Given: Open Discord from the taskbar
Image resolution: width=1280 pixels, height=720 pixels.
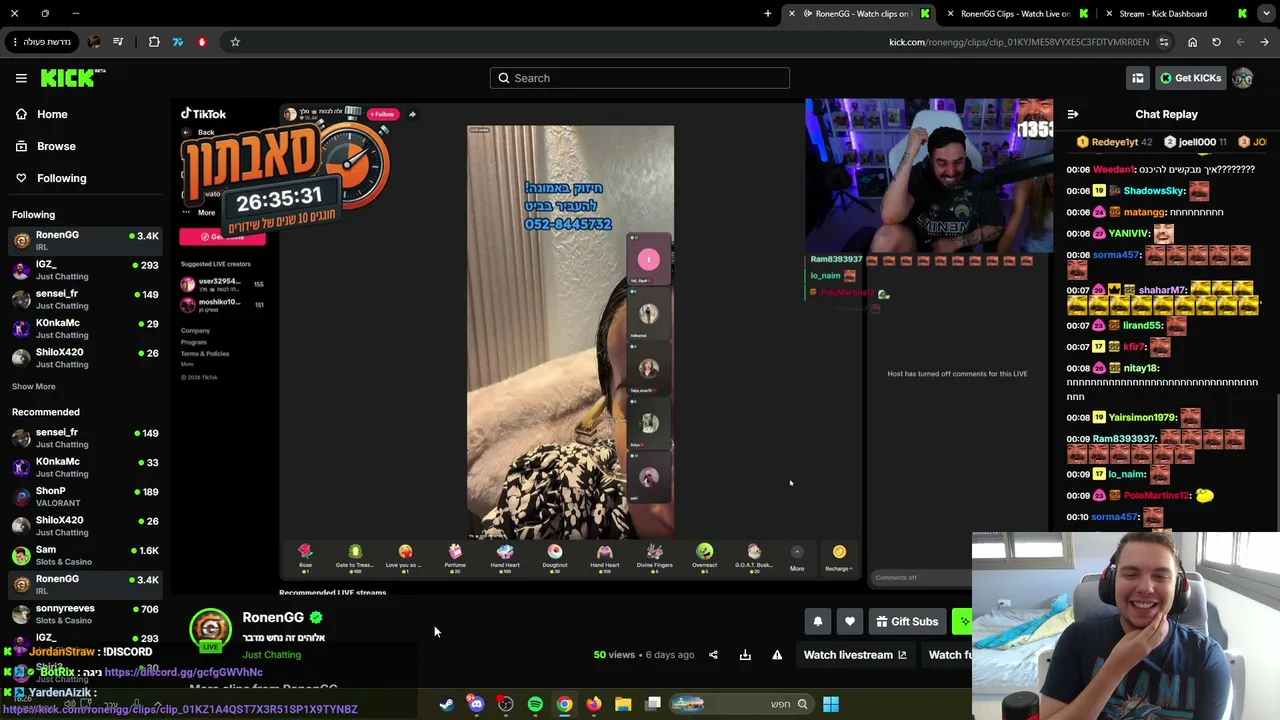Looking at the screenshot, I should coord(476,704).
